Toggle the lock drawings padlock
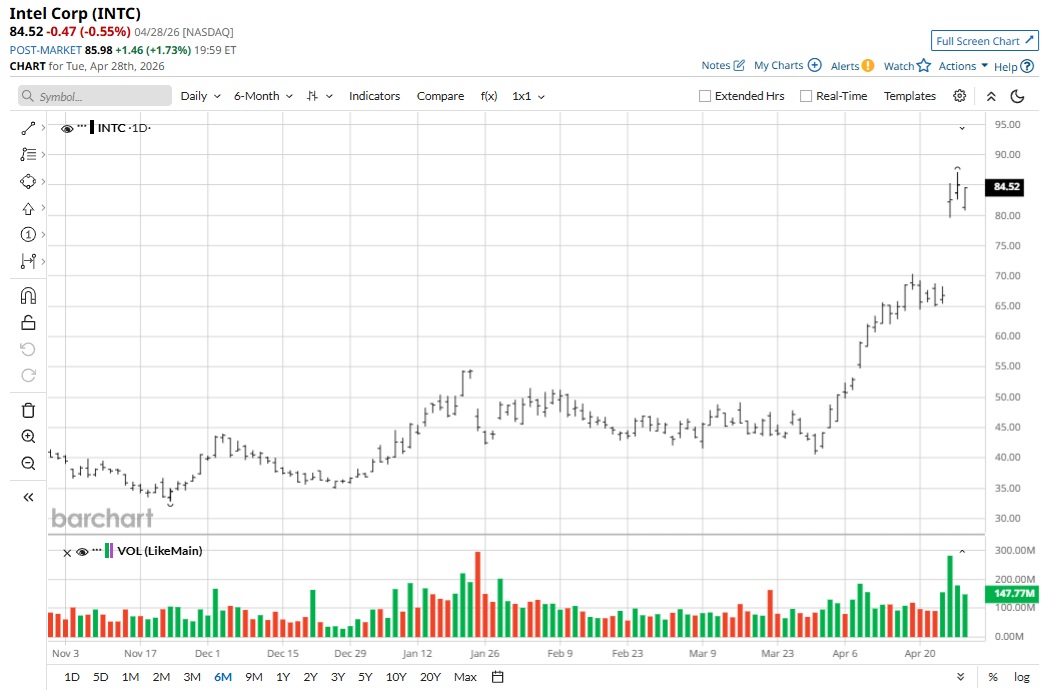Viewport: 1059px width, 697px height. 28,323
